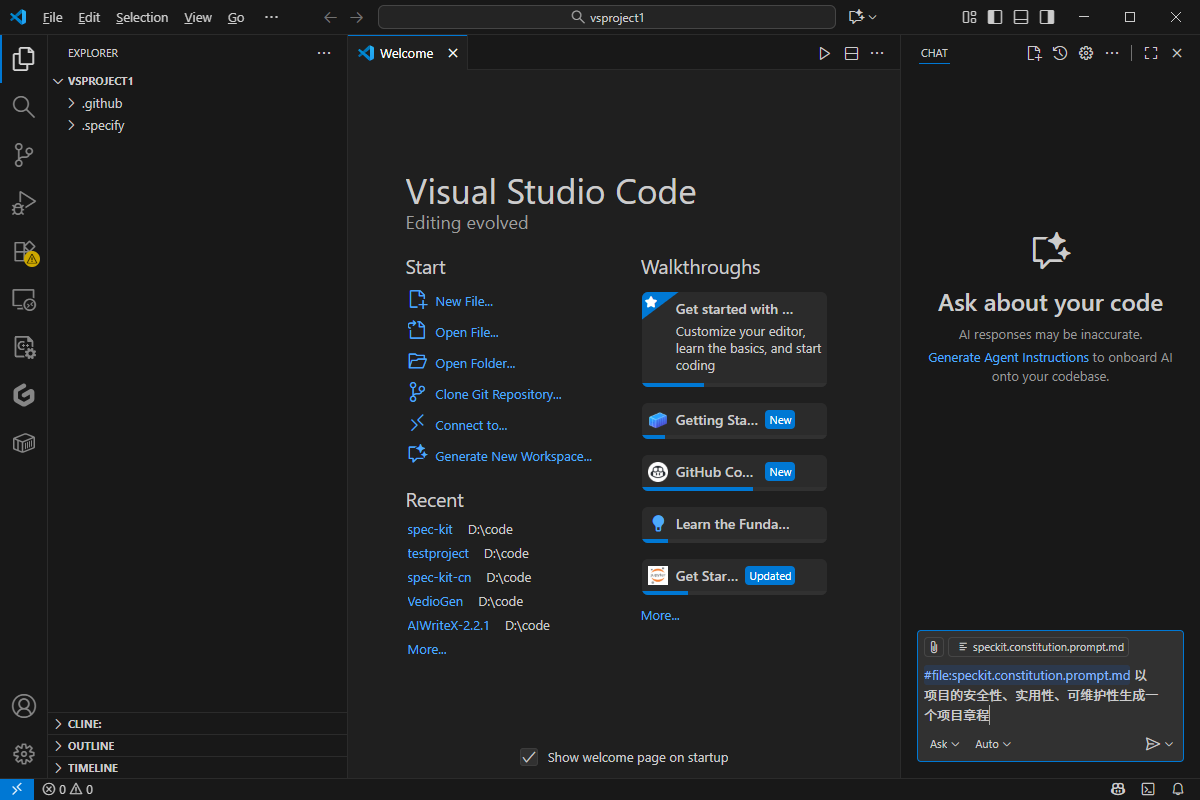The image size is (1200, 800).
Task: Toggle the bottom panel visibility
Action: click(x=1021, y=17)
